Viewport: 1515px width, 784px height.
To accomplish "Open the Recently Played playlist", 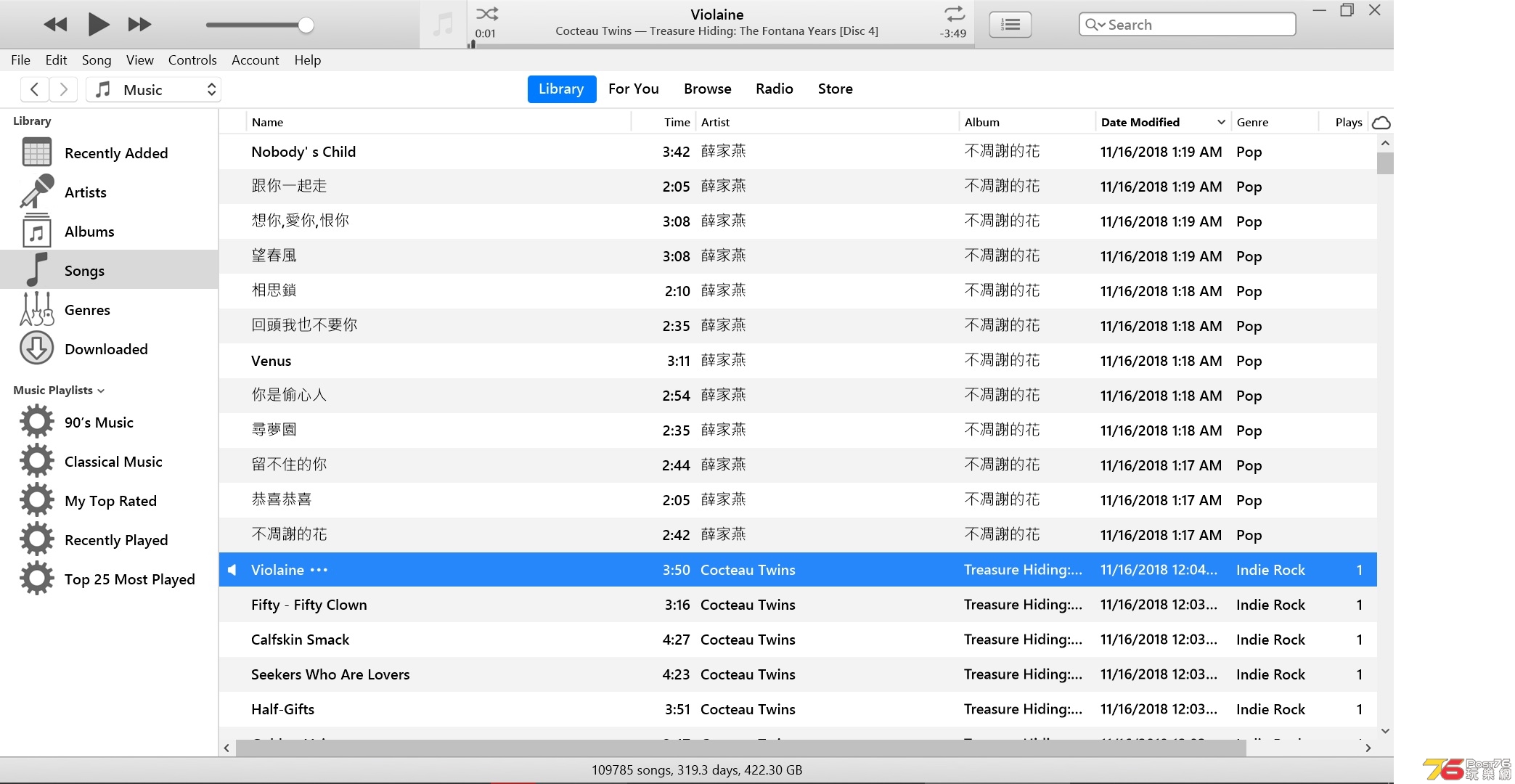I will [x=109, y=540].
